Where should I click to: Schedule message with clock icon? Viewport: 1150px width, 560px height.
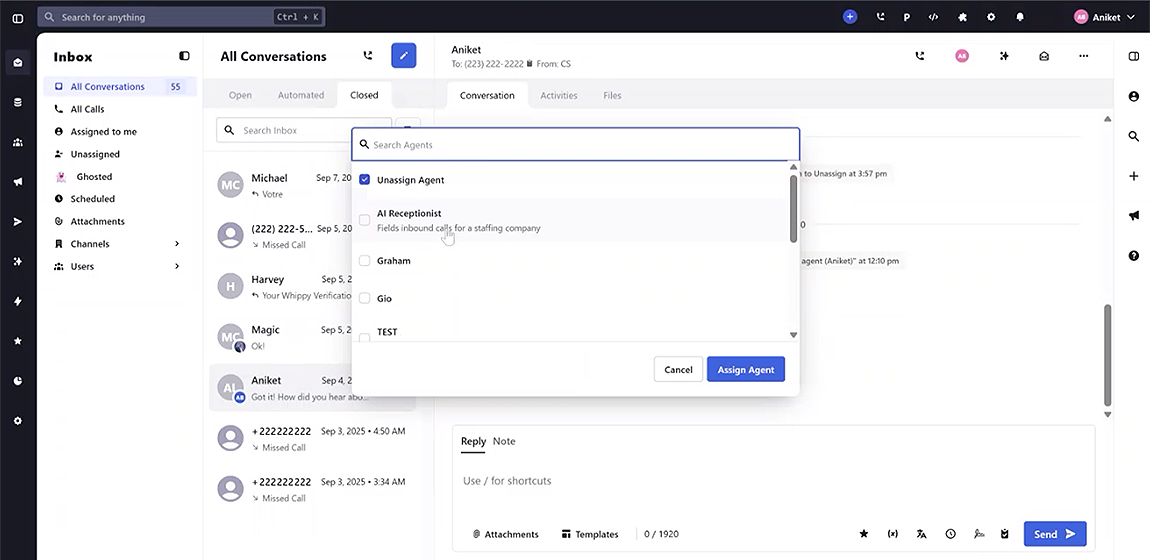click(x=951, y=534)
